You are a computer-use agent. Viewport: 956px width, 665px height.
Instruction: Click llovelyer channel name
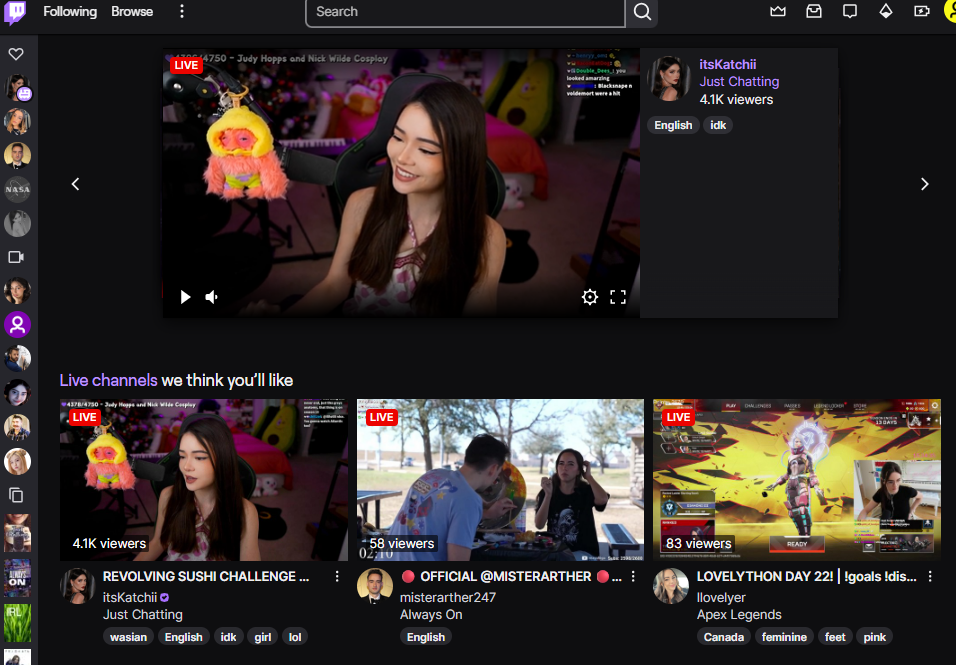(x=721, y=597)
